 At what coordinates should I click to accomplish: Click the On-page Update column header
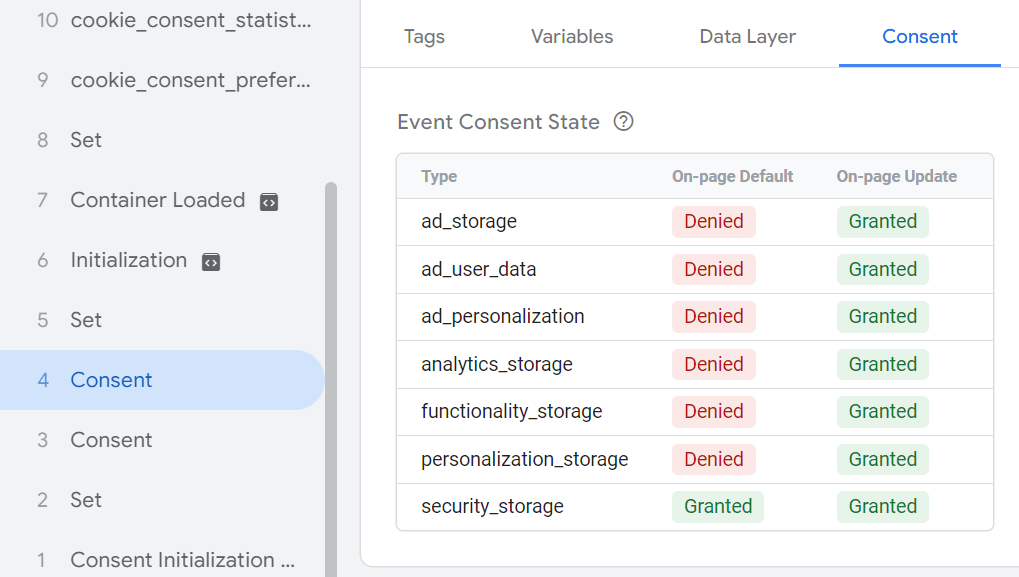[896, 177]
